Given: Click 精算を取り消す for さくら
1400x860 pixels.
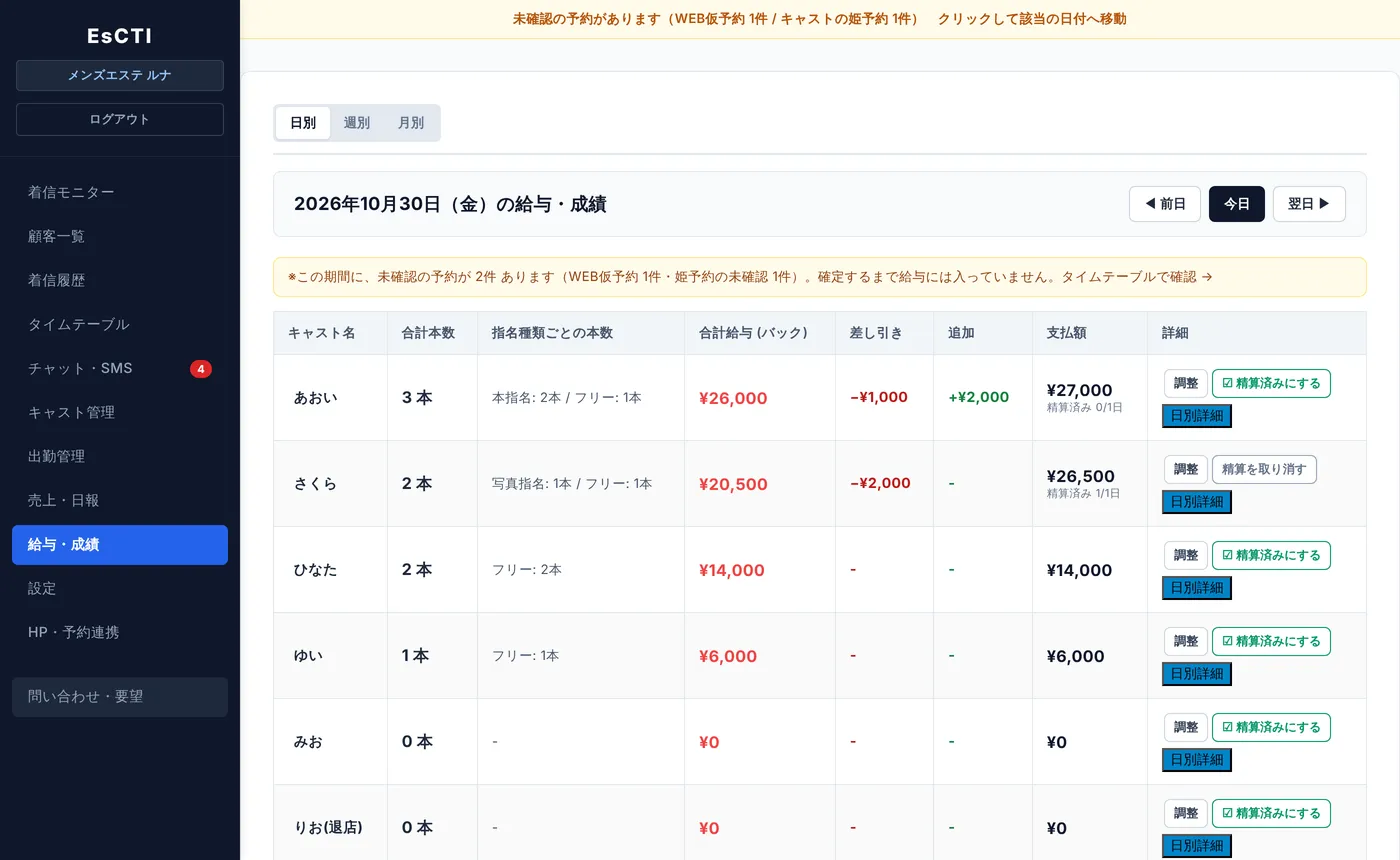Looking at the screenshot, I should (x=1264, y=469).
